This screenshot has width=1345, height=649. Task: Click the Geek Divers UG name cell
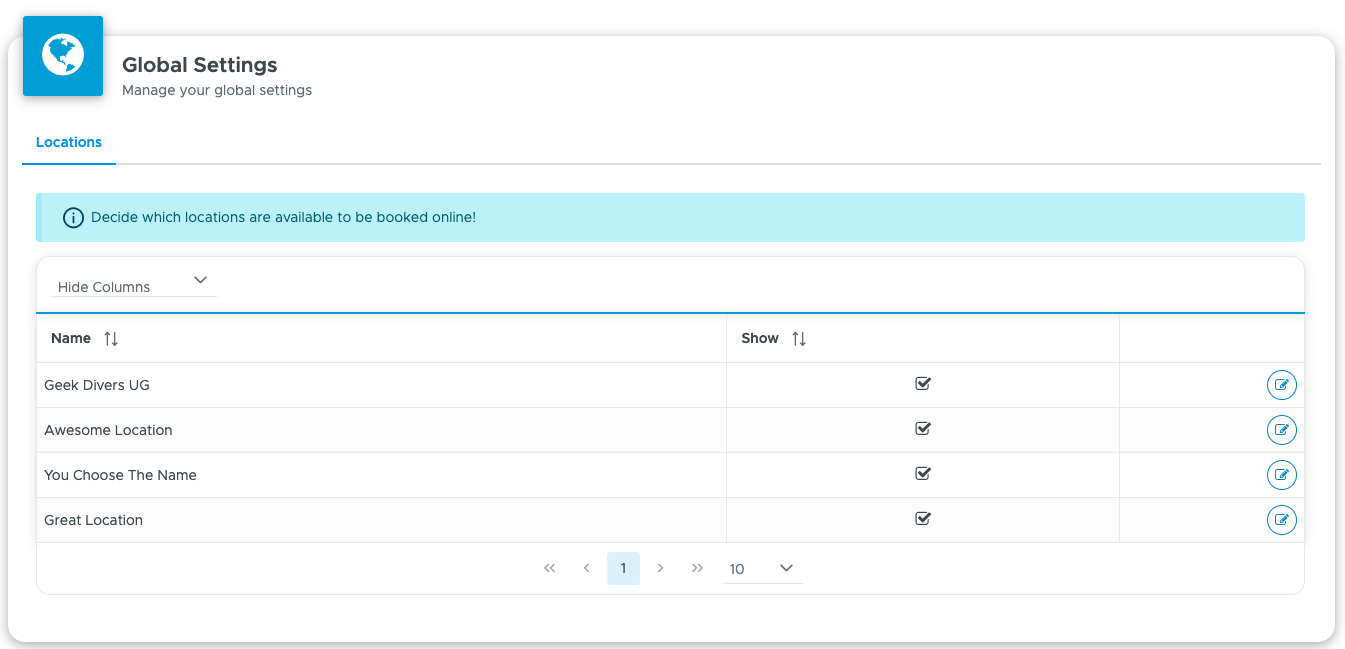pos(381,385)
